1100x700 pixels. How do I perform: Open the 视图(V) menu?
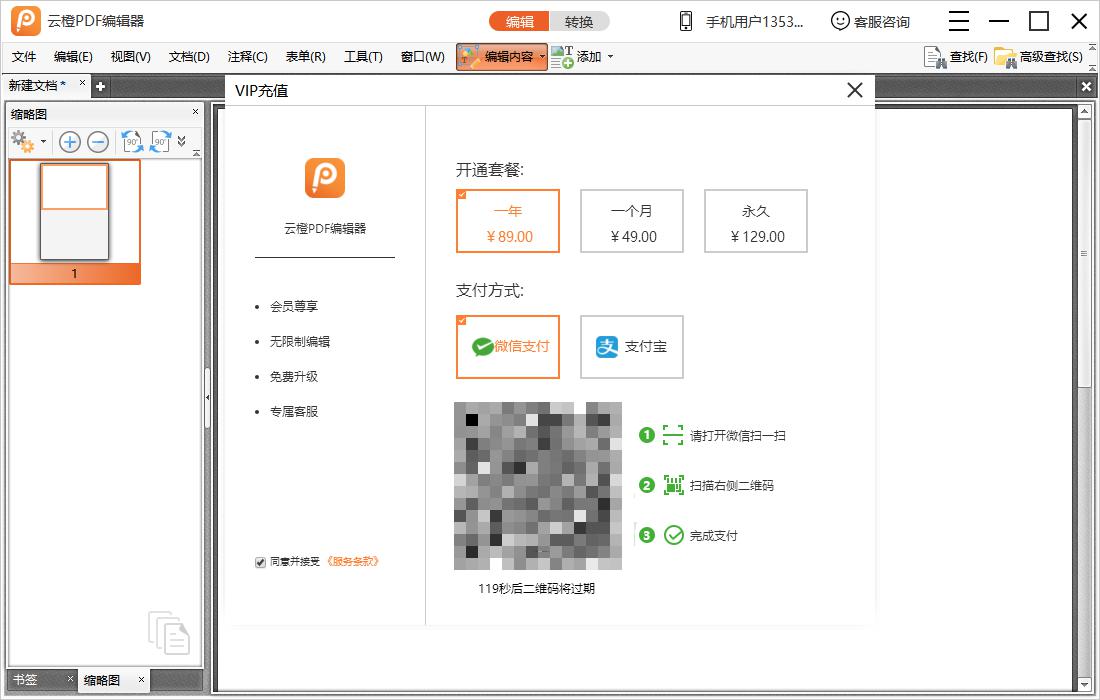click(130, 57)
